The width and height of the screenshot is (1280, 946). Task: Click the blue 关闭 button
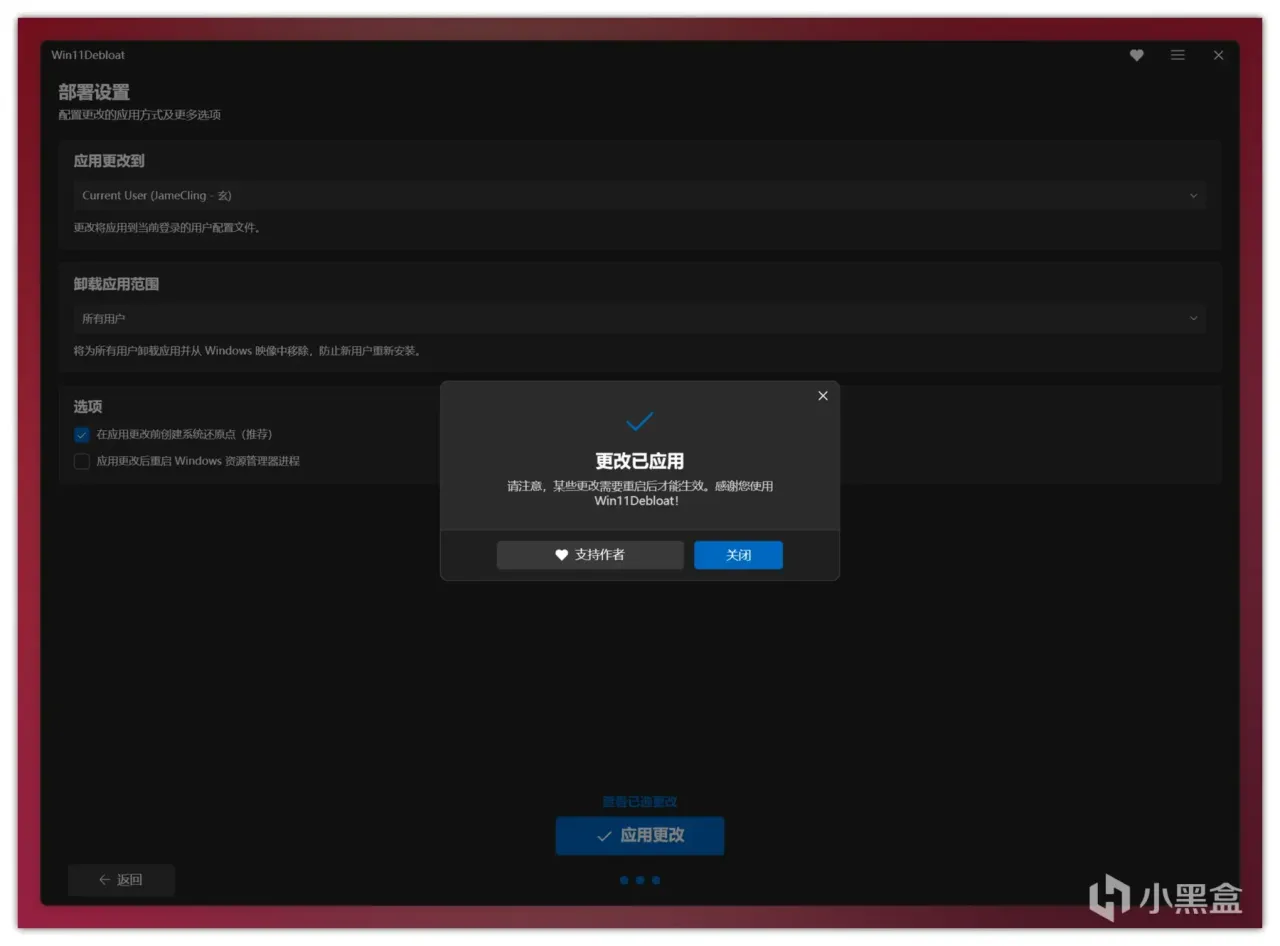[738, 555]
